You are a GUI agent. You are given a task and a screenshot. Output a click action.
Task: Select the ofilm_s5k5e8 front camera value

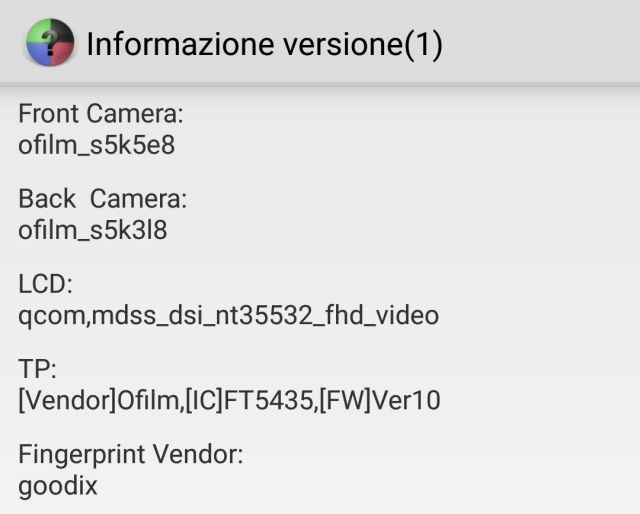(x=97, y=145)
